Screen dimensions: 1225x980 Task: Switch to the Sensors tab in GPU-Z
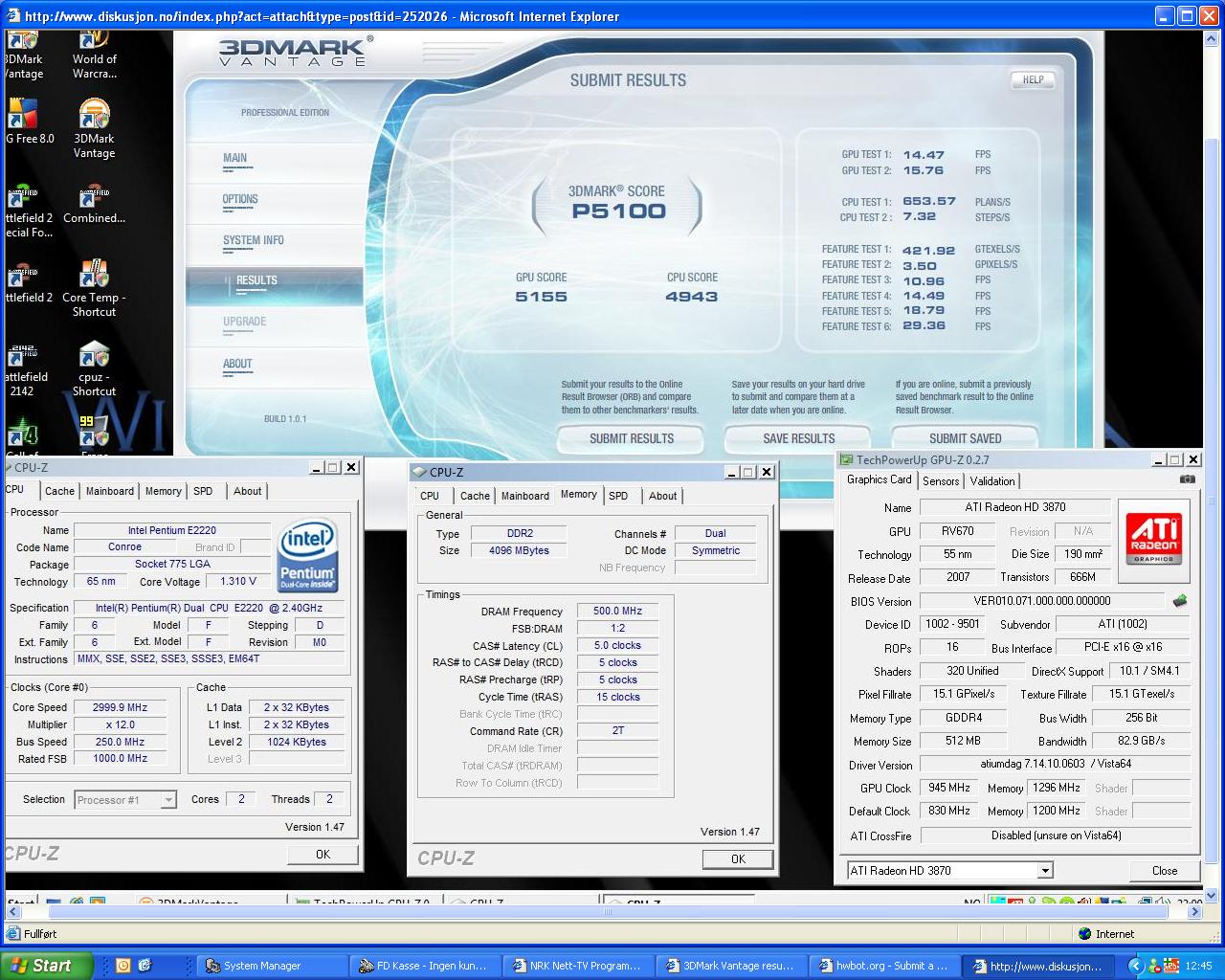coord(941,481)
